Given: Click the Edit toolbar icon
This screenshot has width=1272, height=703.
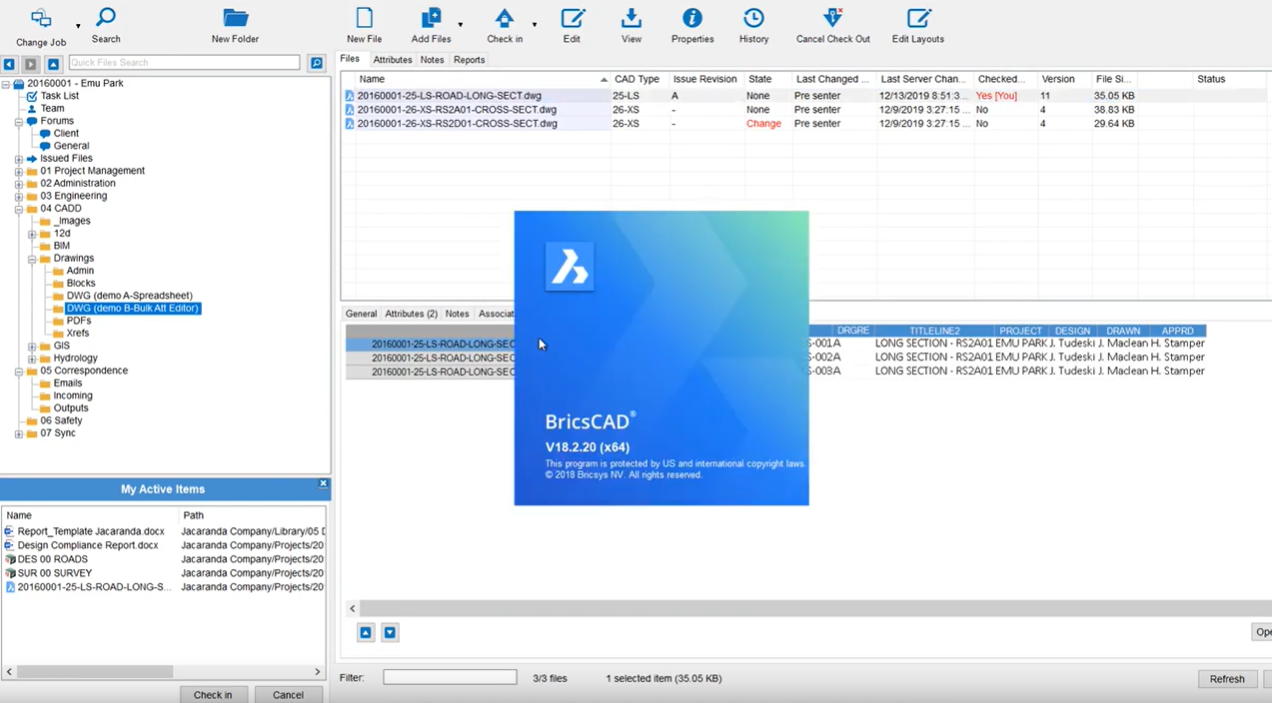Looking at the screenshot, I should [x=572, y=18].
